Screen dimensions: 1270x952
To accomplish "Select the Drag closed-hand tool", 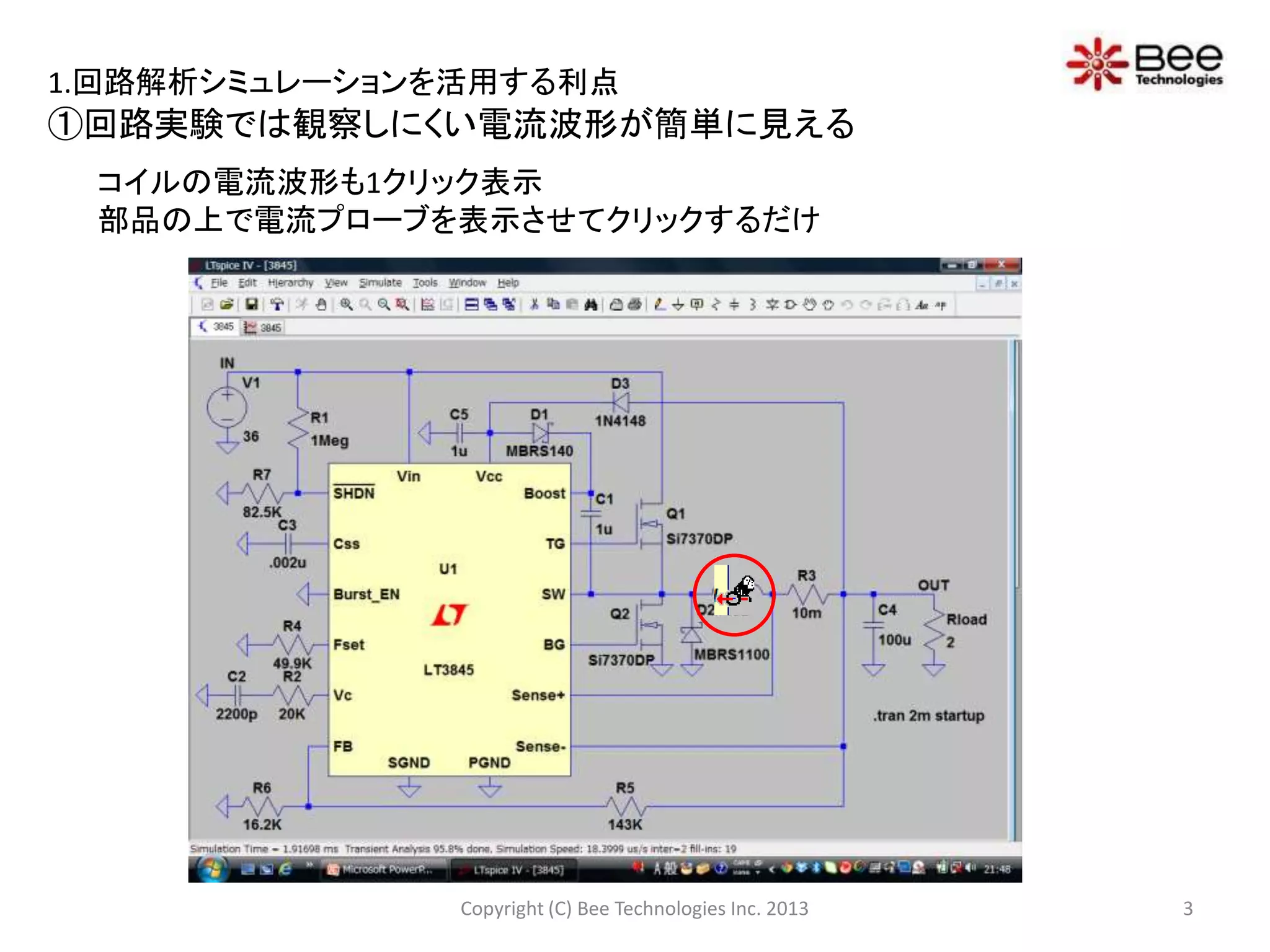I will pos(828,304).
